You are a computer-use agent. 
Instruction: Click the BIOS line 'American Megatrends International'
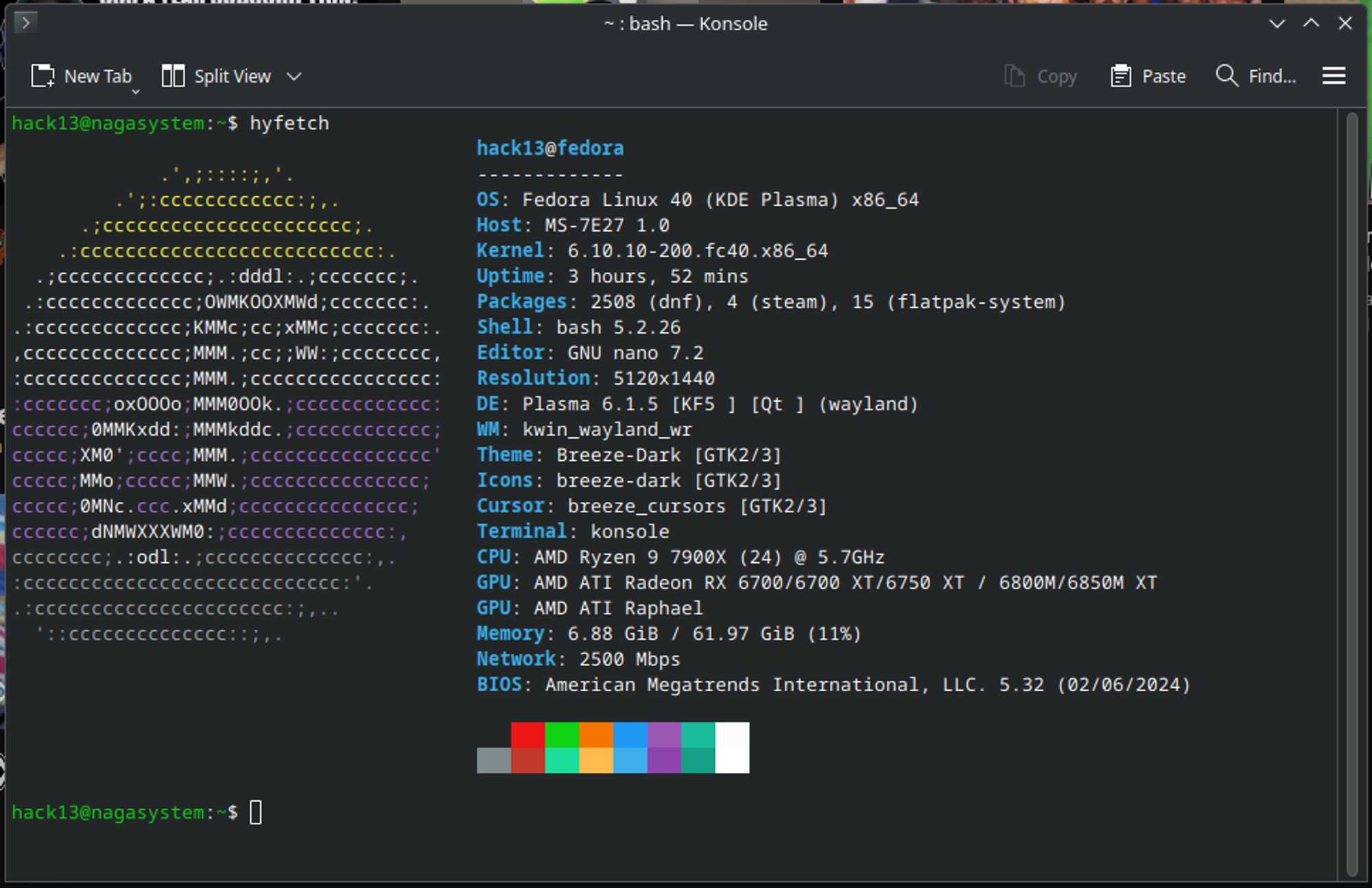(x=732, y=684)
